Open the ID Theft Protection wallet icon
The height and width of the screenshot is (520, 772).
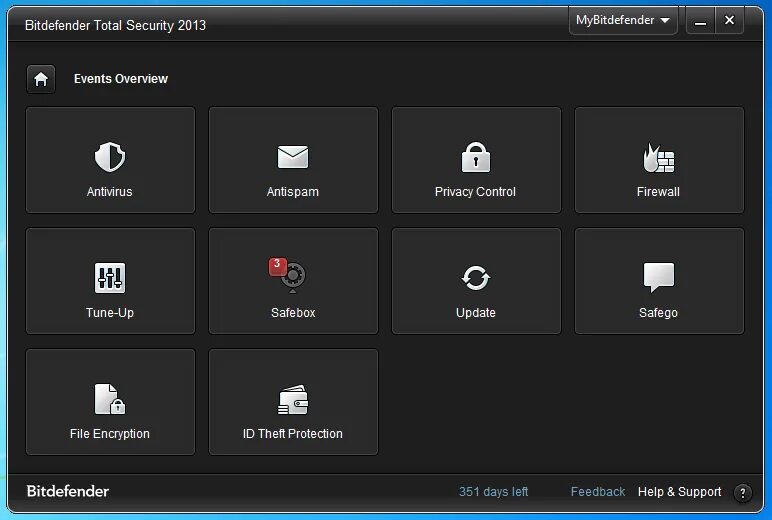[x=293, y=399]
